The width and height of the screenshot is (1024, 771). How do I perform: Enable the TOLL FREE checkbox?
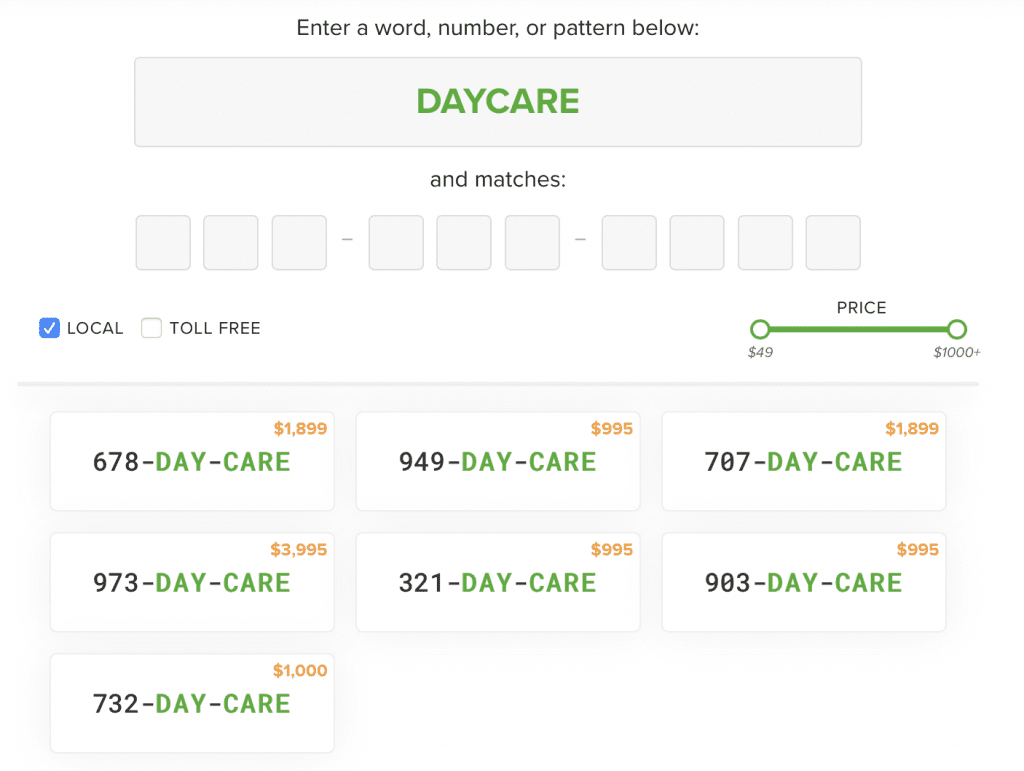pyautogui.click(x=152, y=328)
